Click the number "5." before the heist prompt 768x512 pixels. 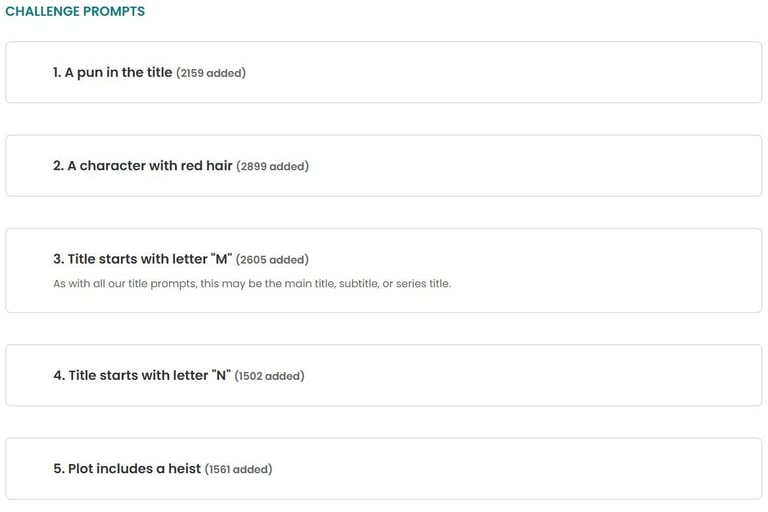59,468
